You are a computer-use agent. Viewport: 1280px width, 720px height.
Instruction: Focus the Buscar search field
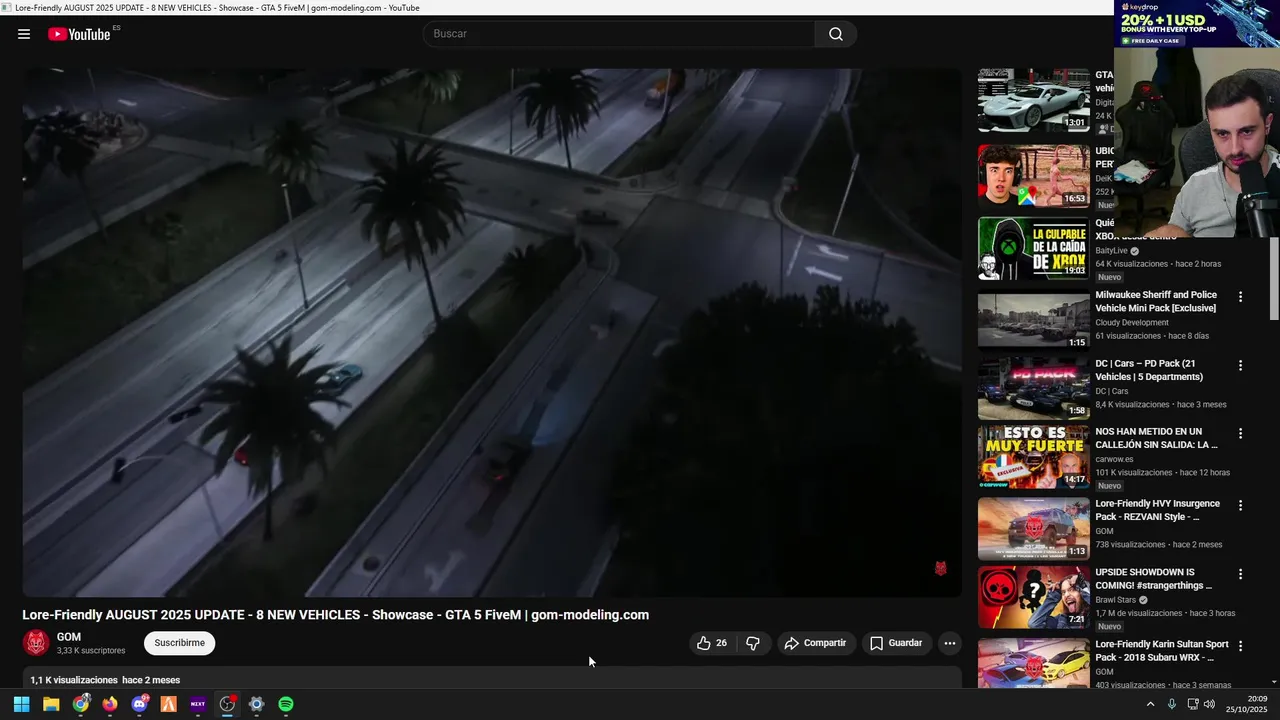click(619, 34)
